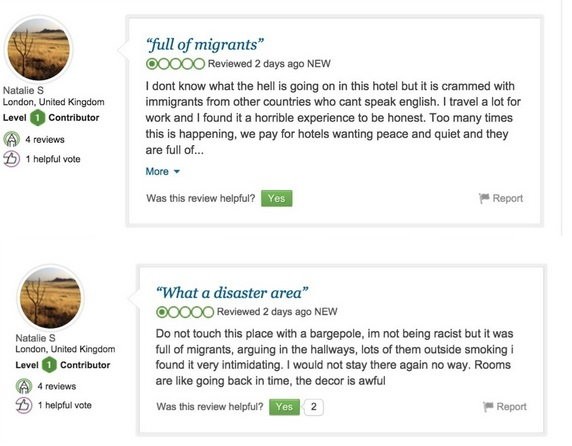
Task: Click the thumbs-up helpful vote icon in top profile
Action: click(12, 159)
